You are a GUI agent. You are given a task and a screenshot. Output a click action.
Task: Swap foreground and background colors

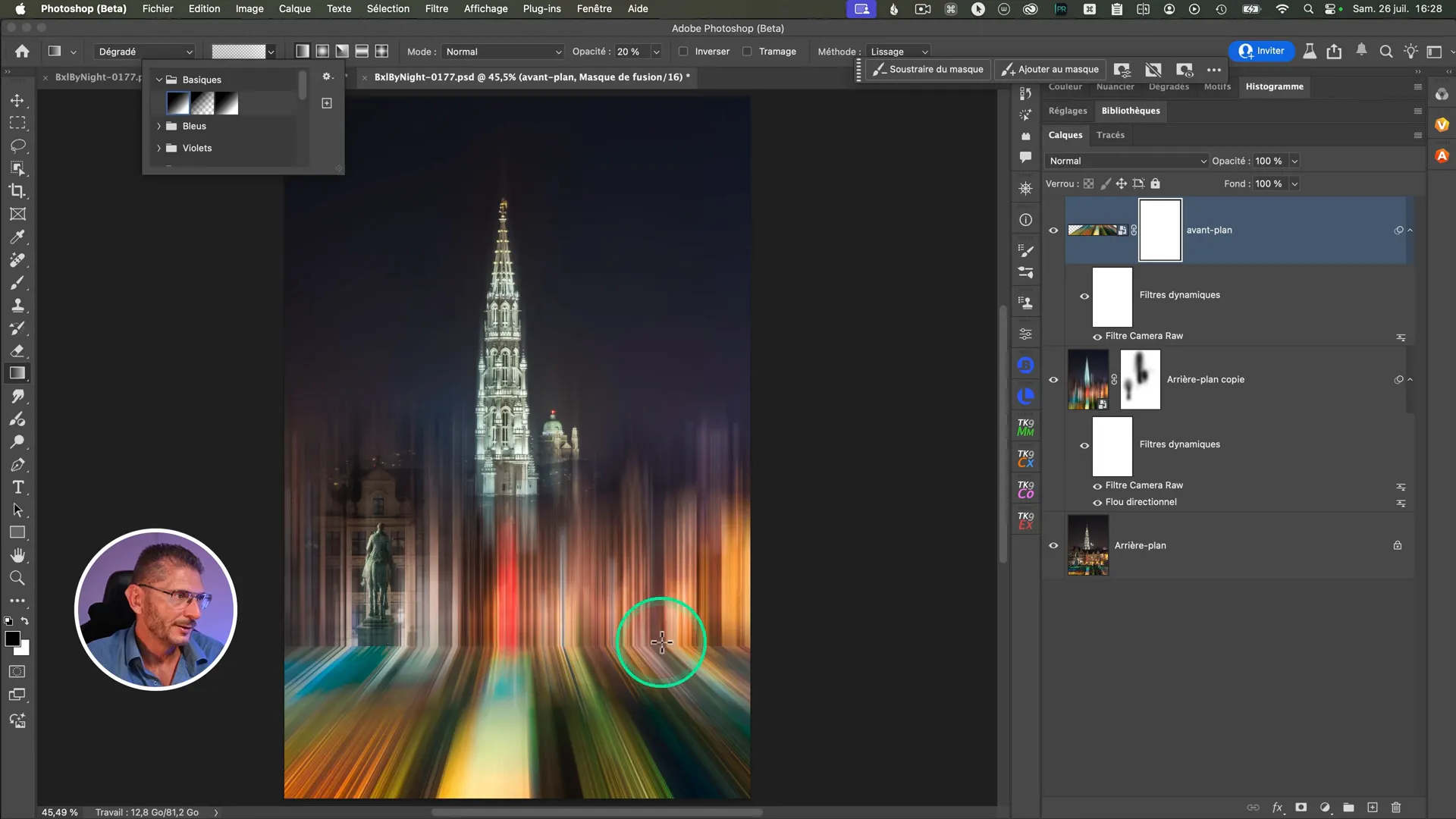pyautogui.click(x=25, y=621)
